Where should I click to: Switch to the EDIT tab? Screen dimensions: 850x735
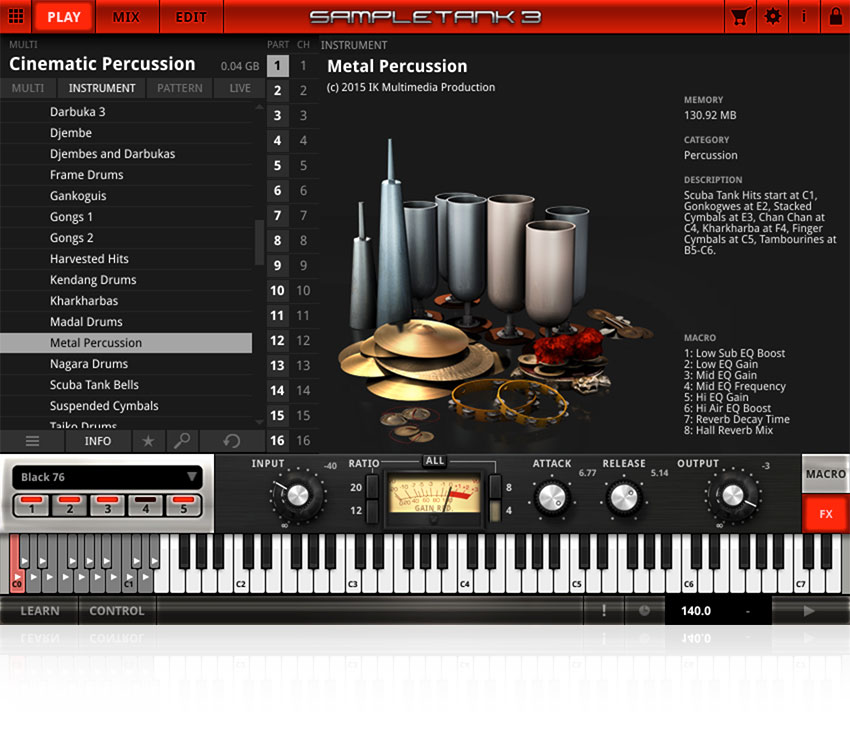coord(191,16)
